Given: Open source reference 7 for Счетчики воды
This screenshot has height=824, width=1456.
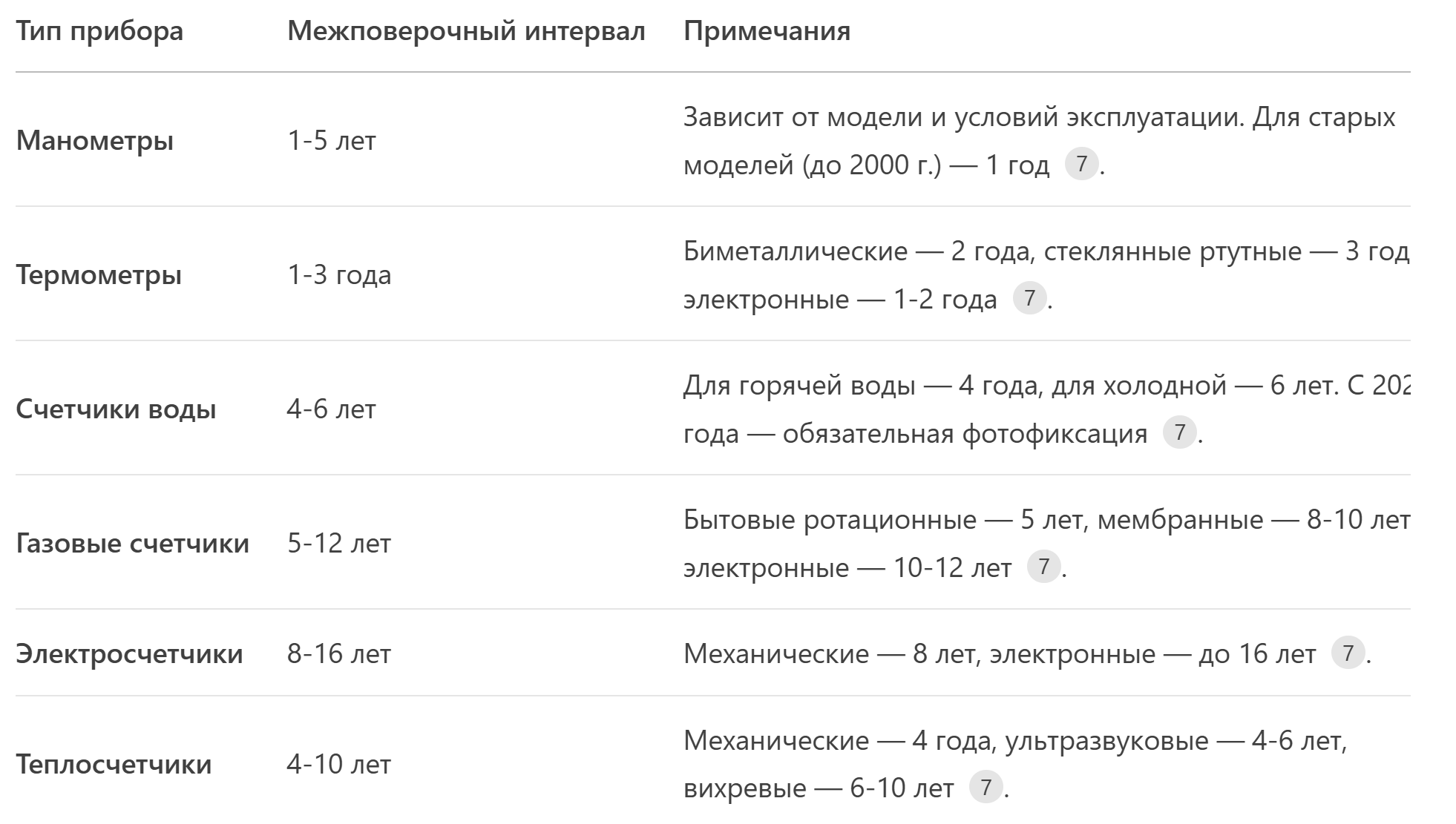Looking at the screenshot, I should click(1179, 432).
